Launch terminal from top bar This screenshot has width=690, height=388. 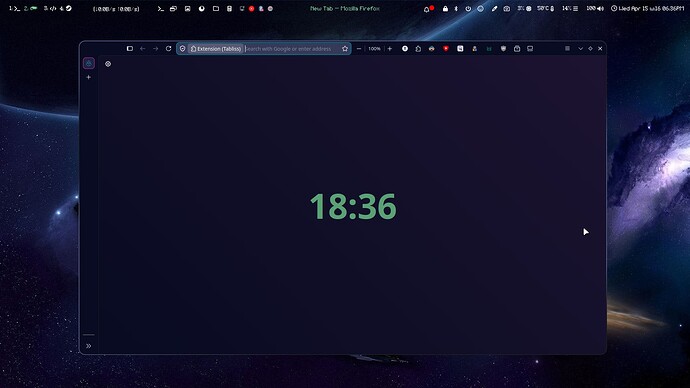(x=161, y=8)
